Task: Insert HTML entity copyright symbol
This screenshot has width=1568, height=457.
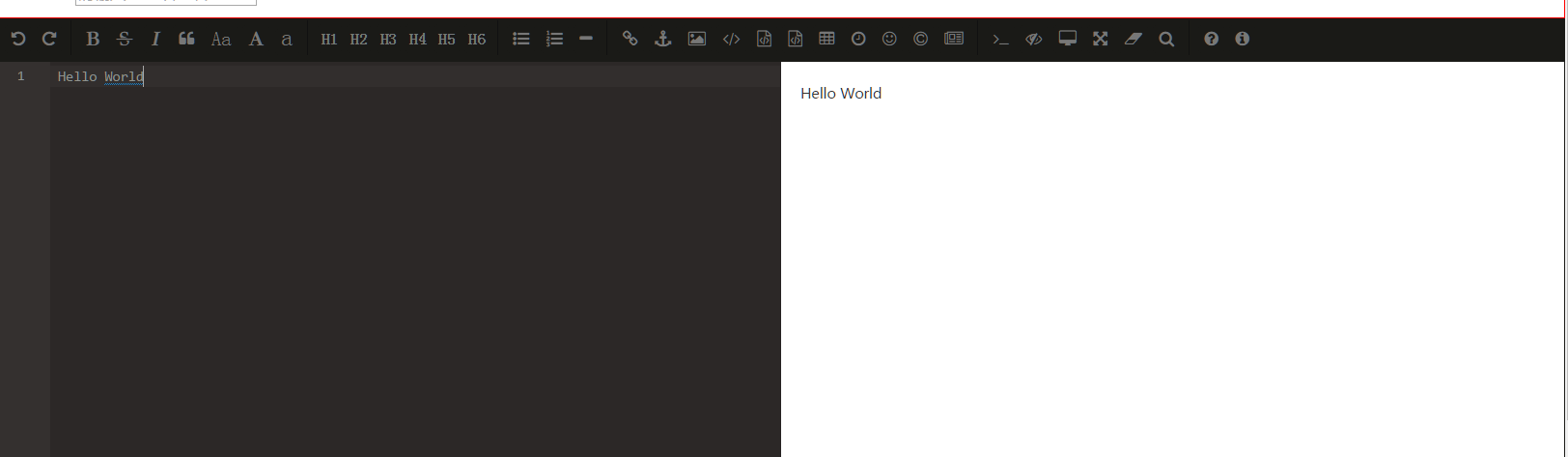Action: (x=920, y=39)
